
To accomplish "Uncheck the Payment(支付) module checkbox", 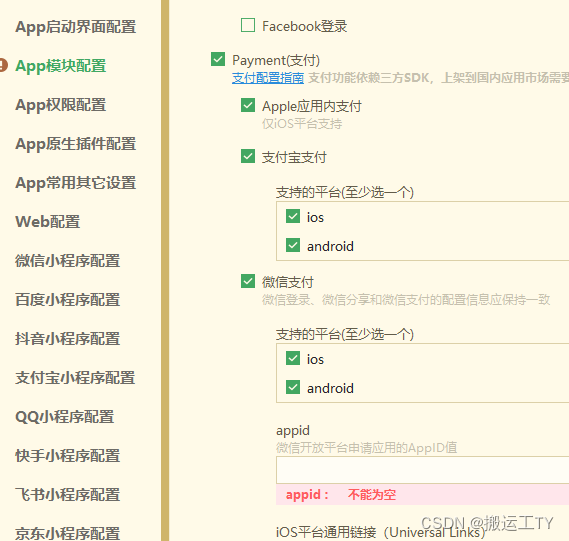I will [218, 59].
